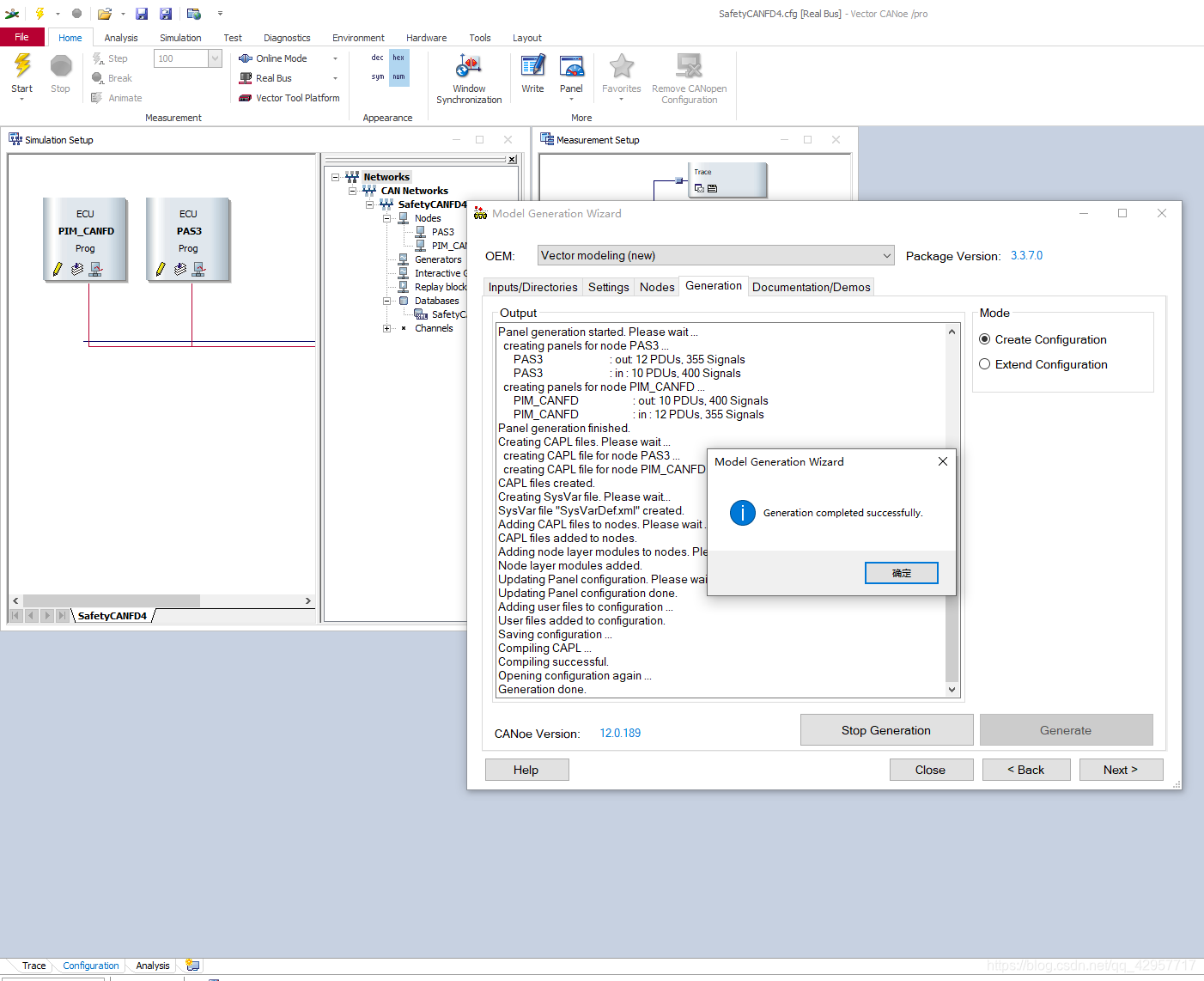Viewport: 1204px width, 981px height.
Task: Switch to the Simulation ribbon tab
Action: click(x=180, y=38)
